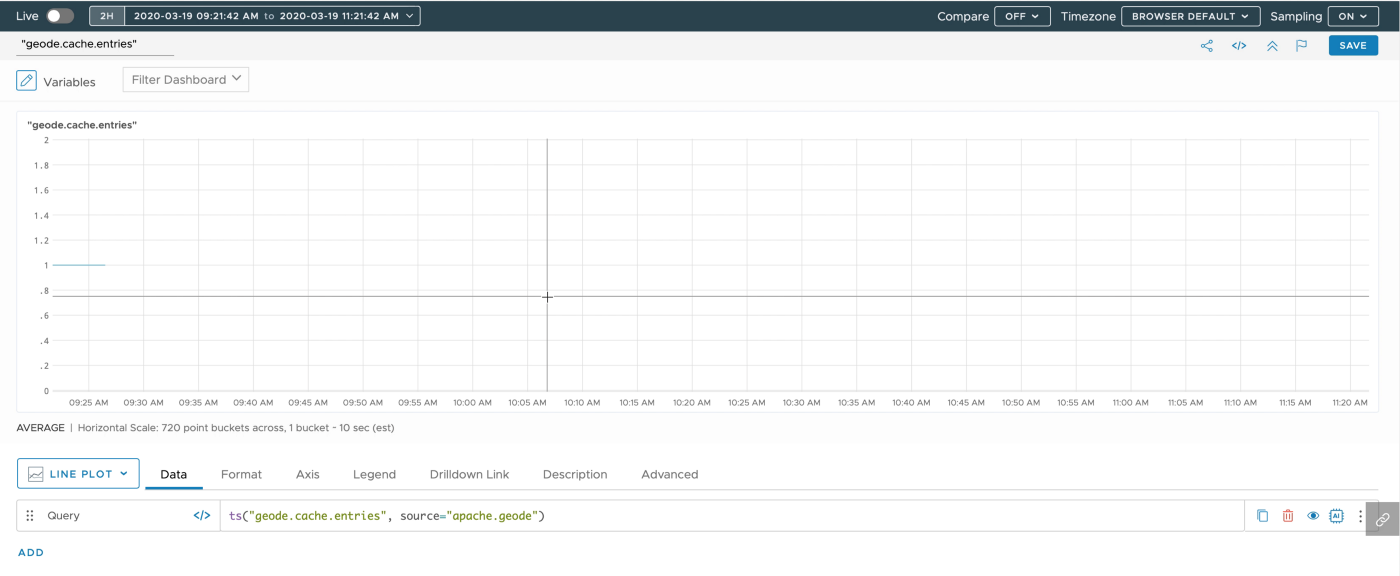Delete the query using the trash icon
This screenshot has width=1400, height=576.
1287,515
